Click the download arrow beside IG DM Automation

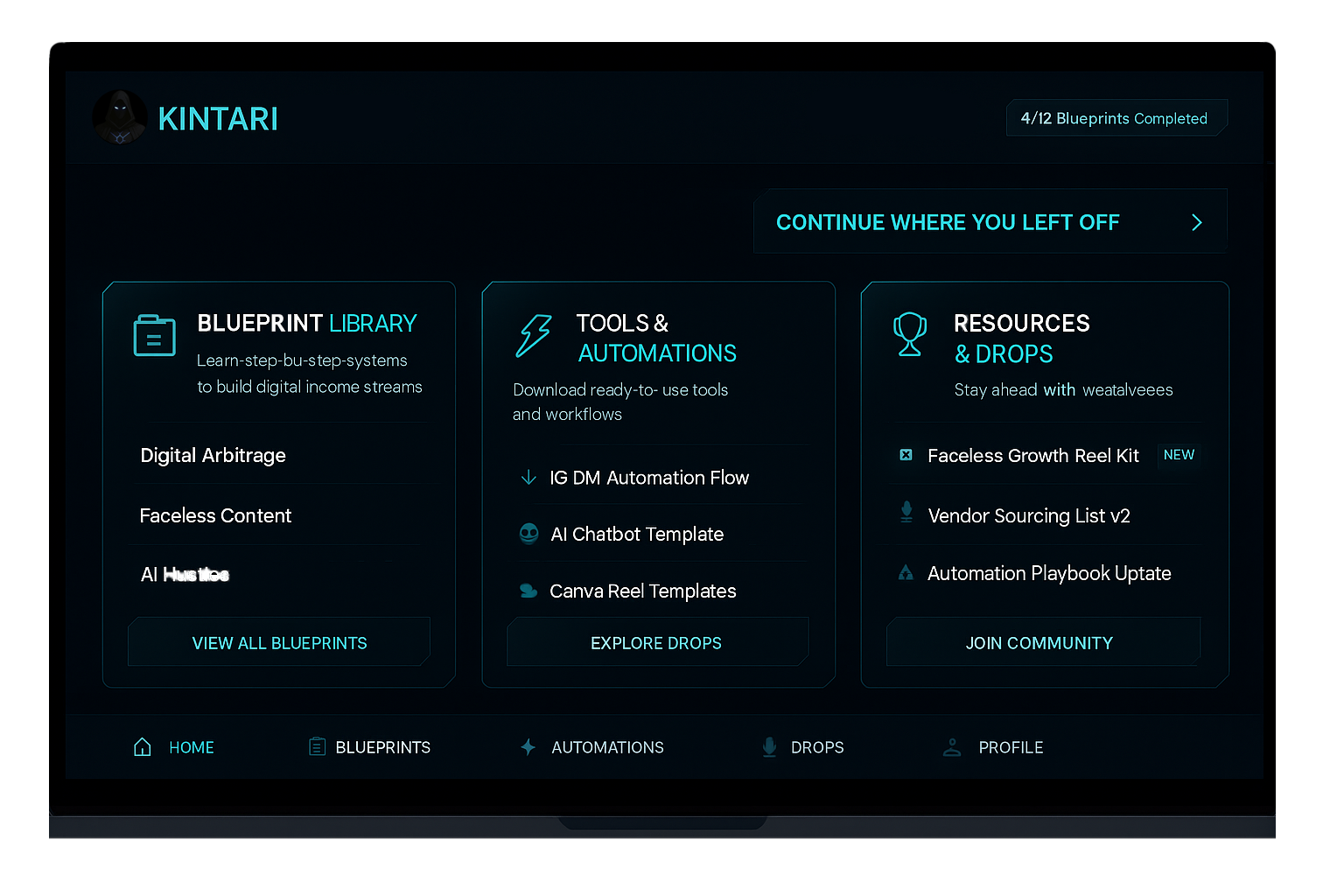point(528,478)
